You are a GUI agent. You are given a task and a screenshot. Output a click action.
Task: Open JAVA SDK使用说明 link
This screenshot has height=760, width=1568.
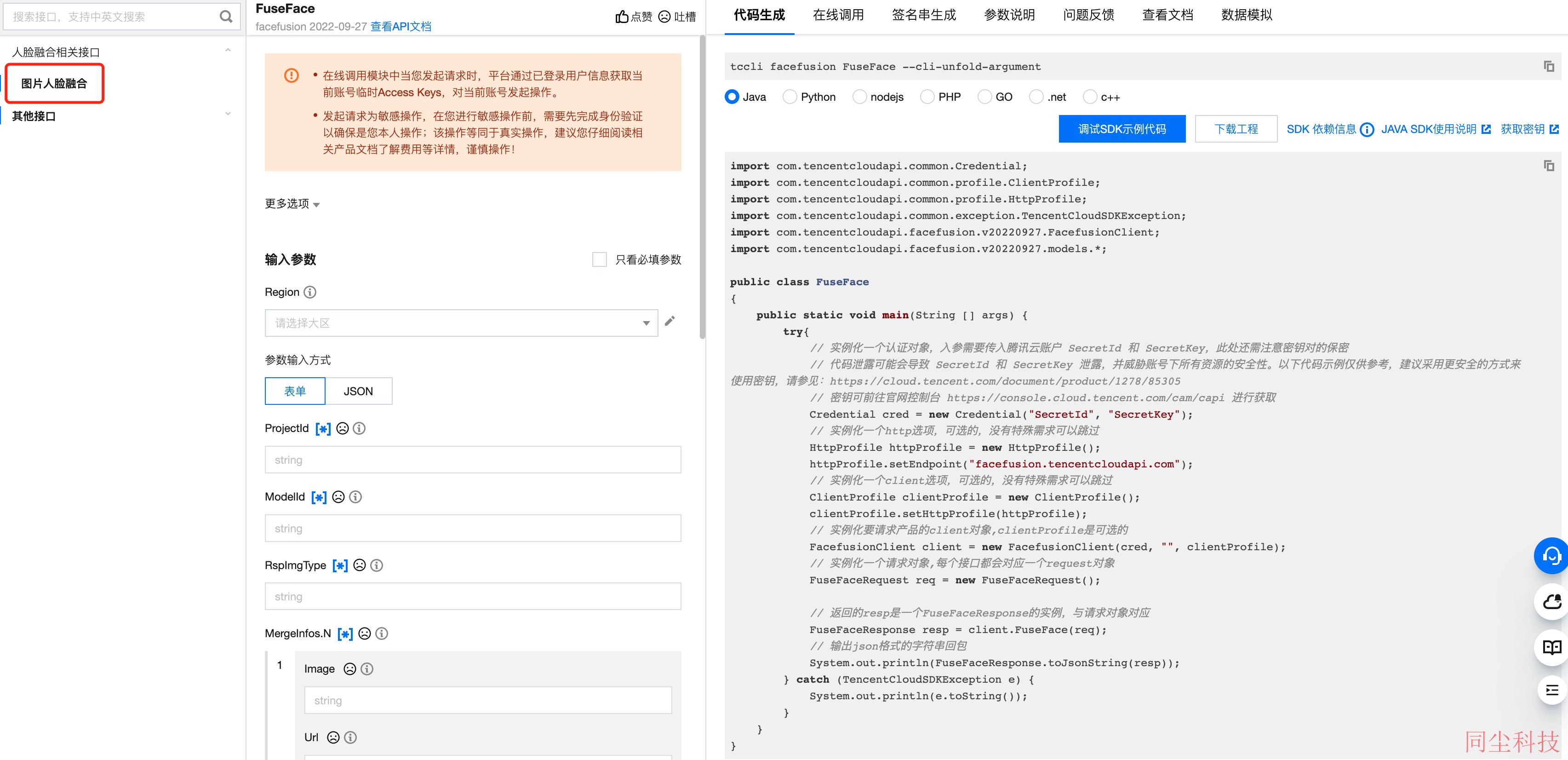tap(1436, 129)
